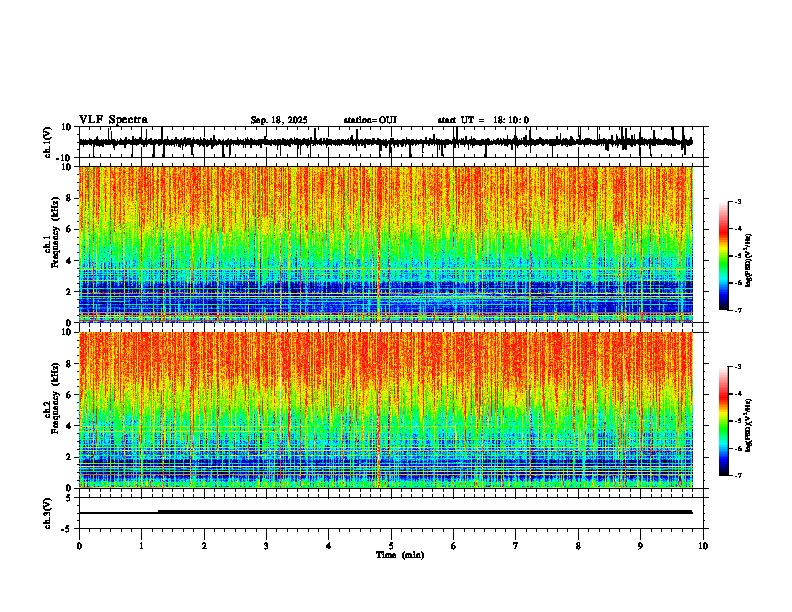Select the date "Sep. 18, 2025"
This screenshot has width=792, height=612.
click(279, 120)
